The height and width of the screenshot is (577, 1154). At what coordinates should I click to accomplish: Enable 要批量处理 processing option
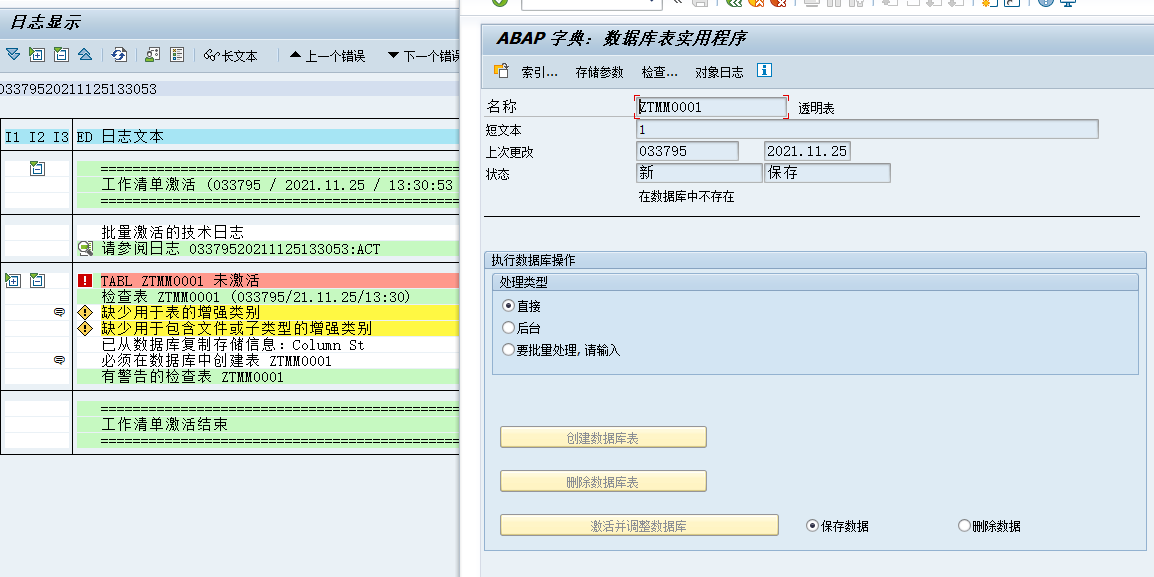[508, 348]
